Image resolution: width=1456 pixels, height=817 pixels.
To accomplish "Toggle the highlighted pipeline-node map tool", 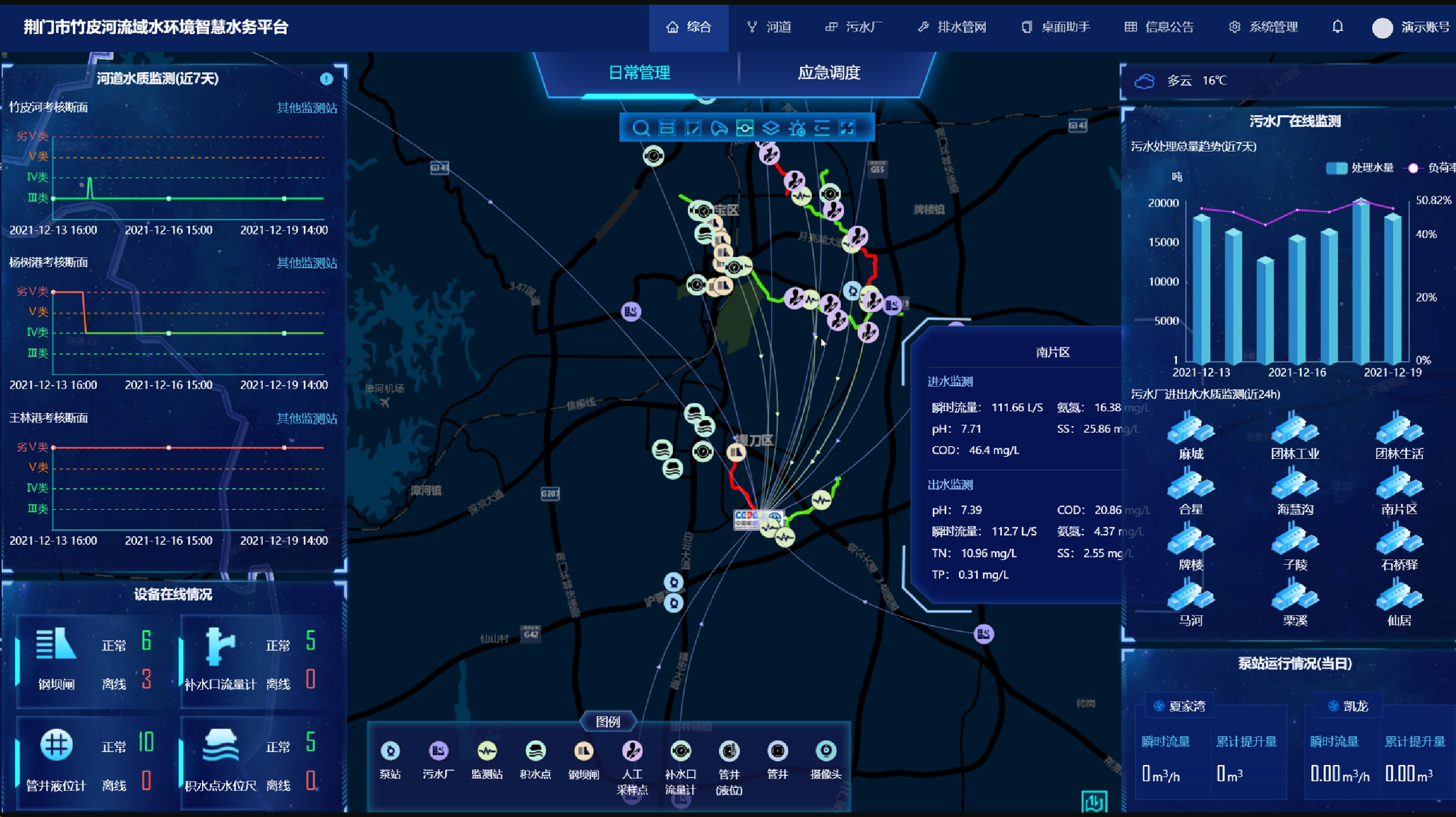I will point(745,128).
